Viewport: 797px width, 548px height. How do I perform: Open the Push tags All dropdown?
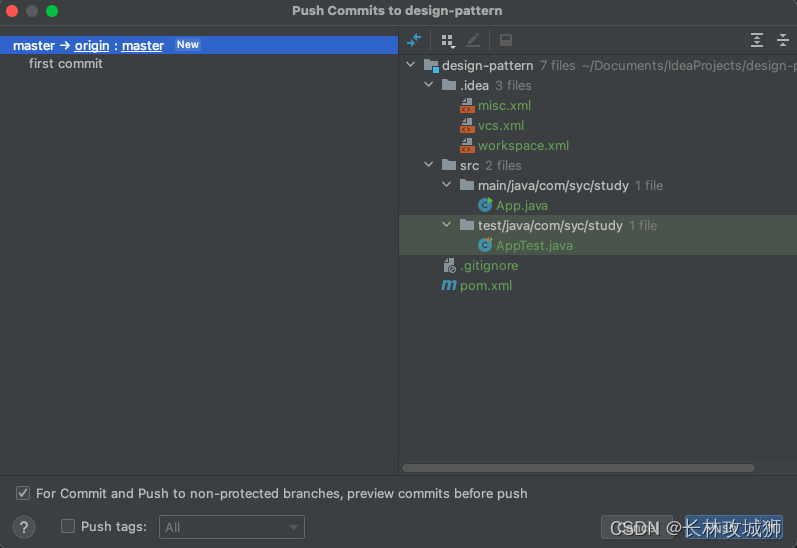pos(232,527)
